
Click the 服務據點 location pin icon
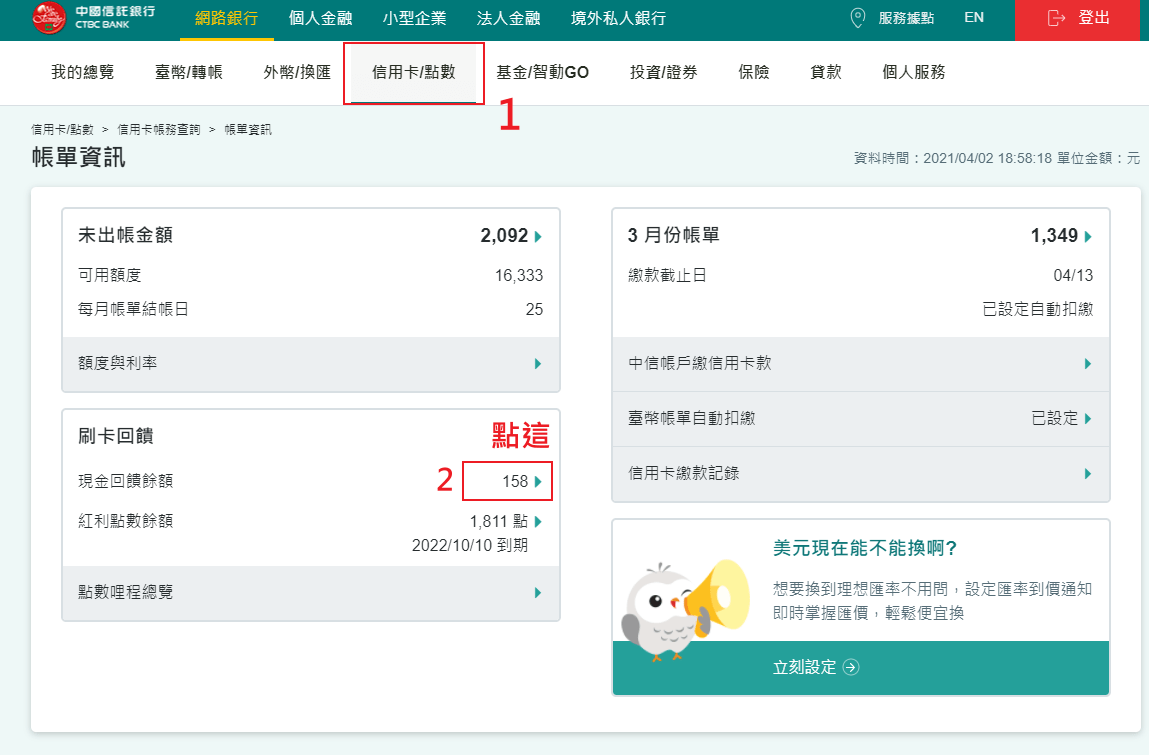[857, 18]
